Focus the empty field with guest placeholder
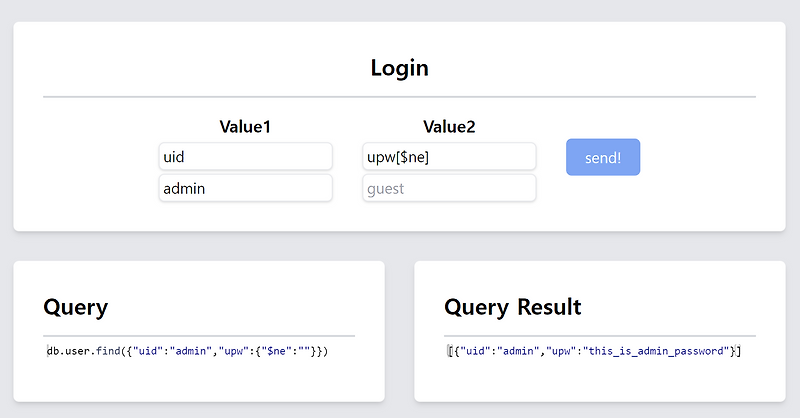Screen dimensions: 800x418 coord(449,188)
